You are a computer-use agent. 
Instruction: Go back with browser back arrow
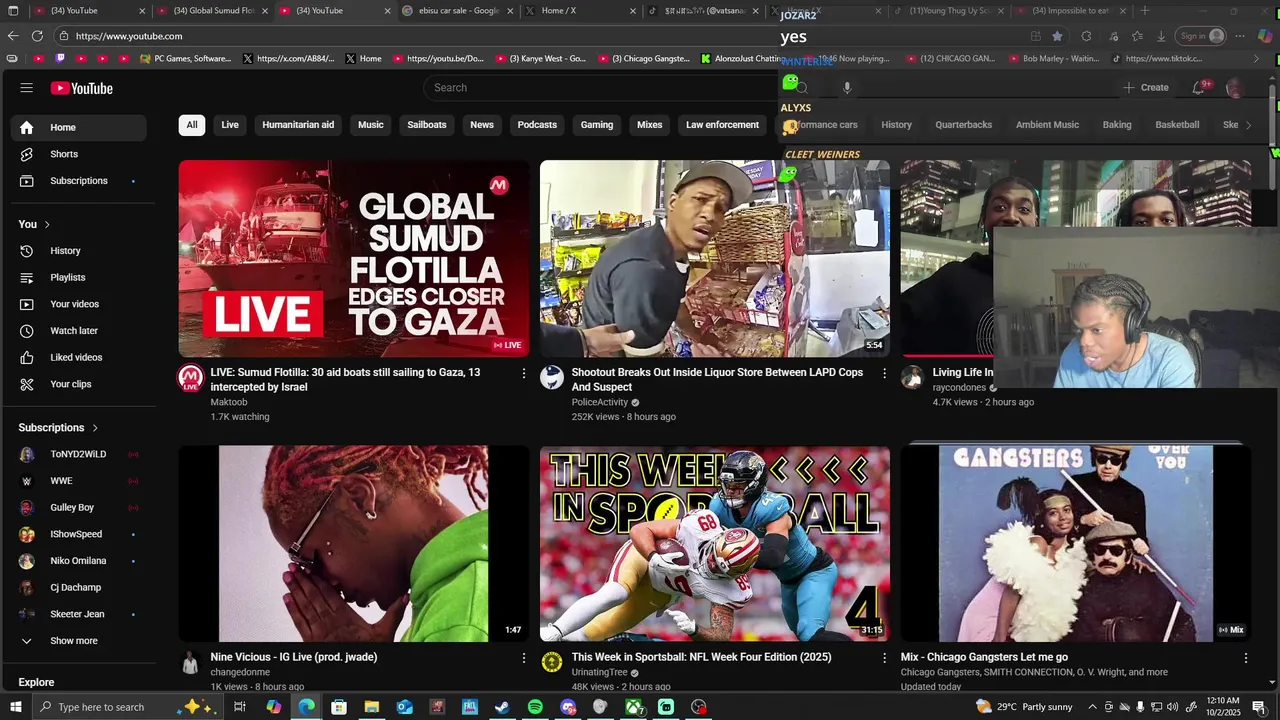[13, 36]
